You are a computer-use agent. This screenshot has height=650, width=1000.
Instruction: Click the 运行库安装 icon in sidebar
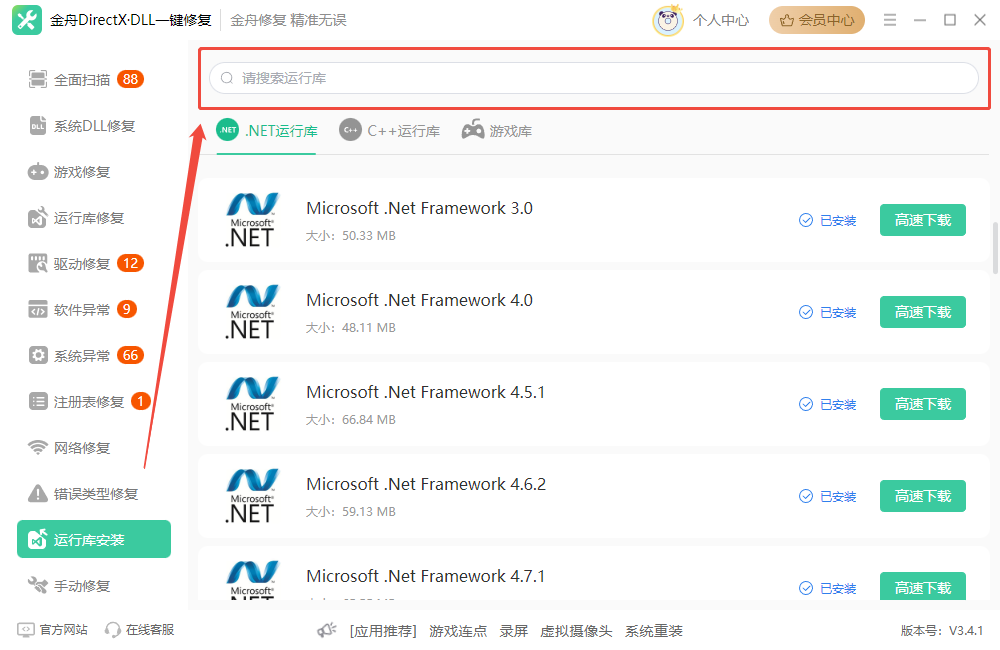pos(38,539)
